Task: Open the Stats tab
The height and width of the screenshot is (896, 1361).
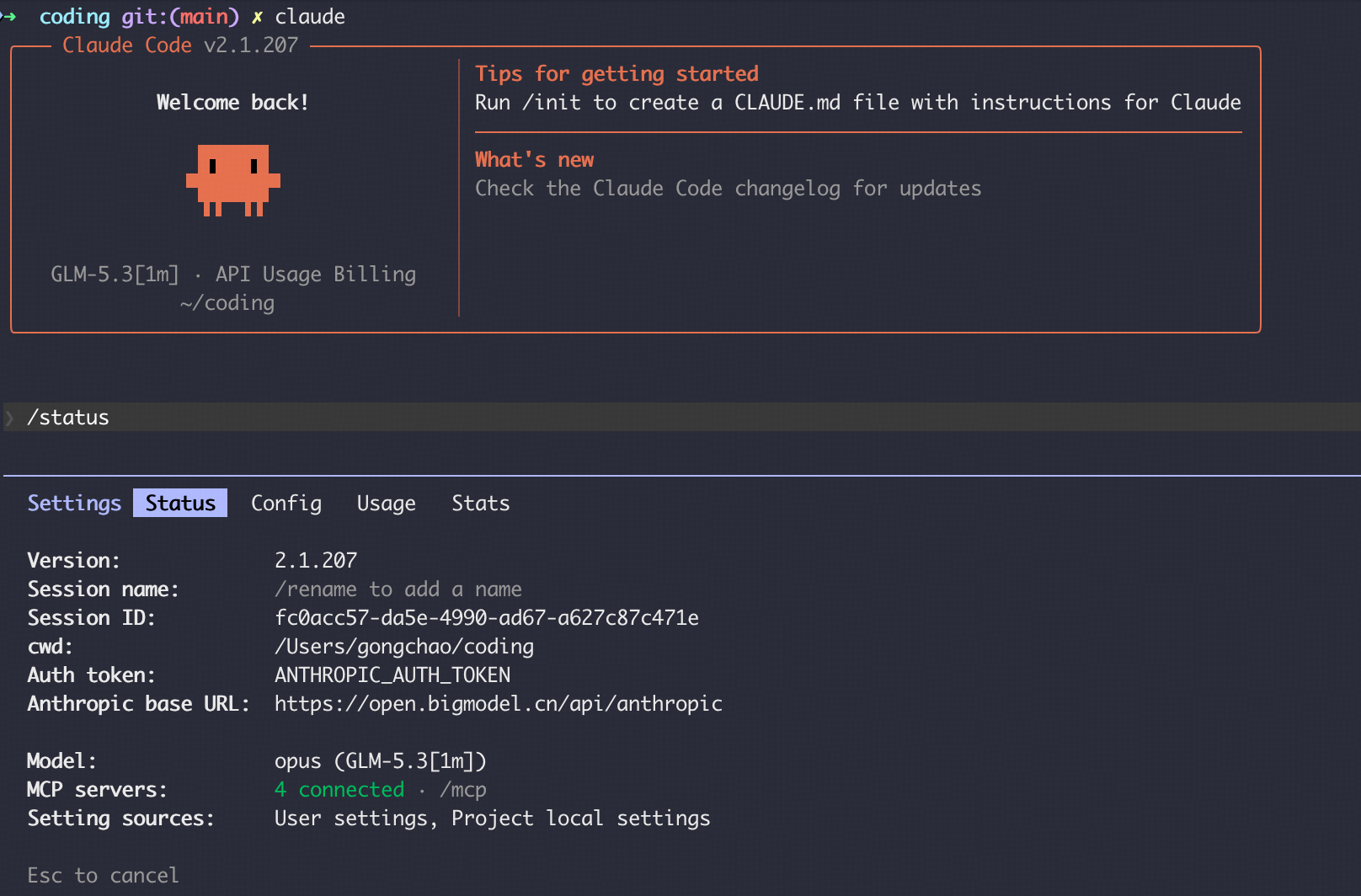Action: 481,503
